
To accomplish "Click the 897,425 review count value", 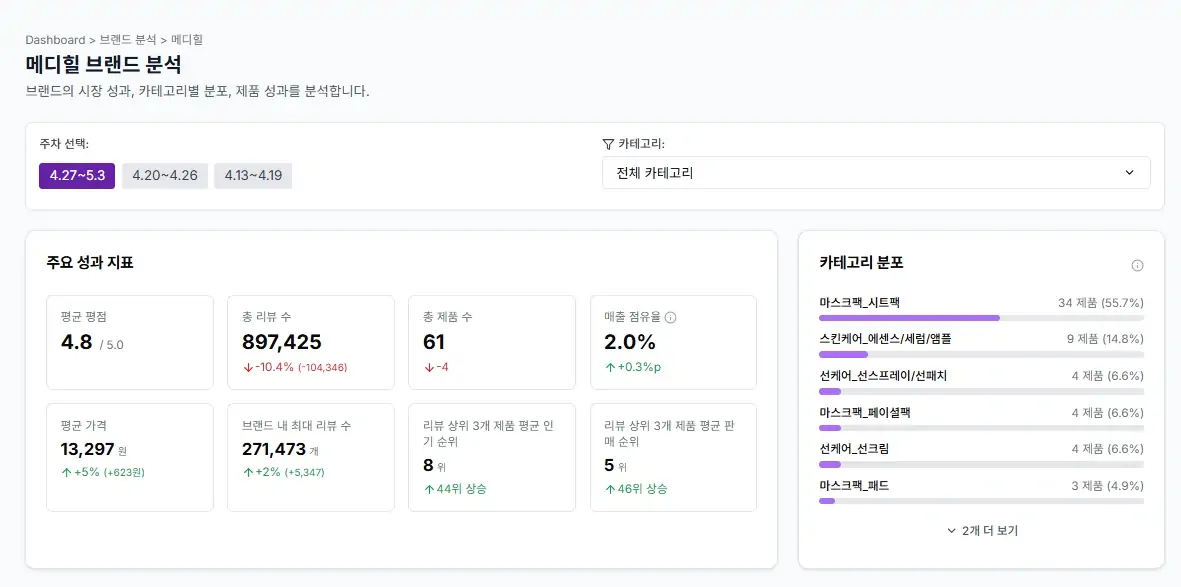I will point(282,342).
